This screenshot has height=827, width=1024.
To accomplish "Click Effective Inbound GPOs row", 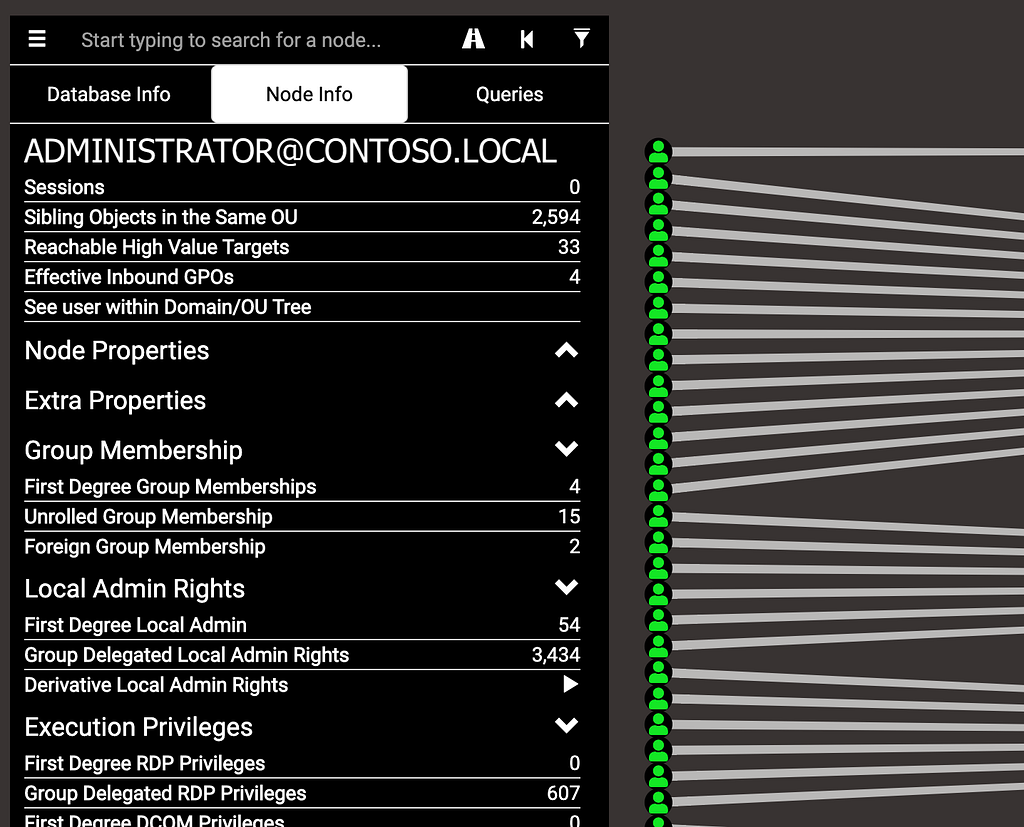I will click(302, 277).
